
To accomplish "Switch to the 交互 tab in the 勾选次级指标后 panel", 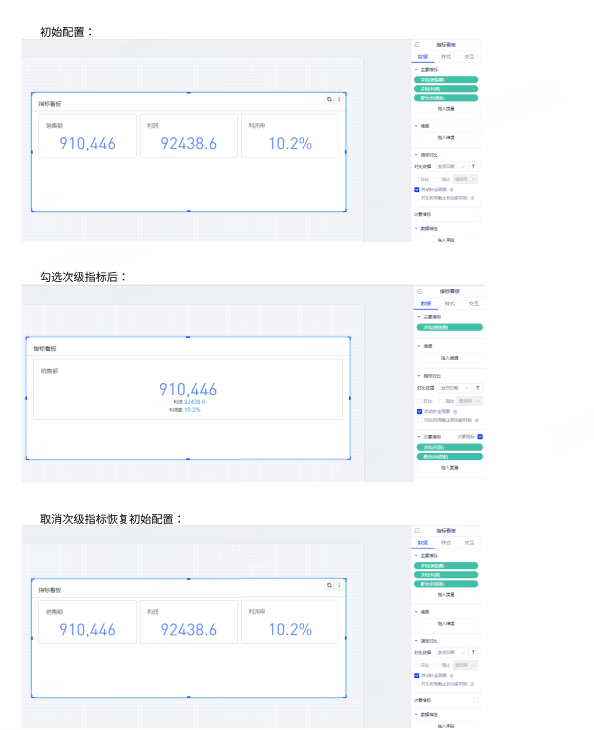I will tap(473, 304).
